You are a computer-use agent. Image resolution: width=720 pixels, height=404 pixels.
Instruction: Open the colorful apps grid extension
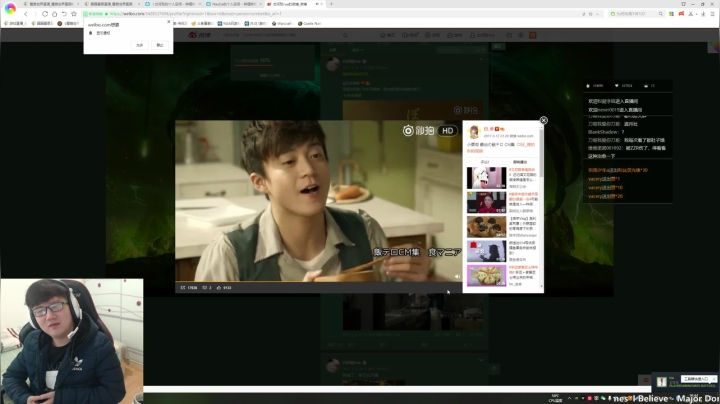click(x=671, y=14)
